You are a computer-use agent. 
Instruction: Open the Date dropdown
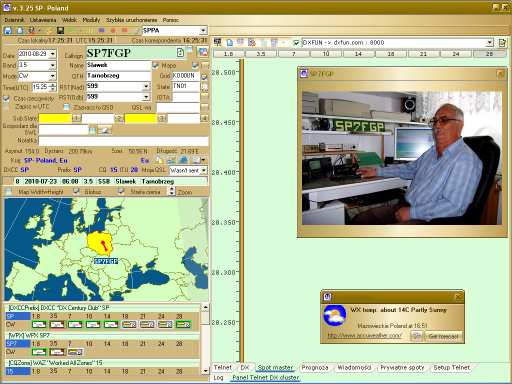coord(53,54)
